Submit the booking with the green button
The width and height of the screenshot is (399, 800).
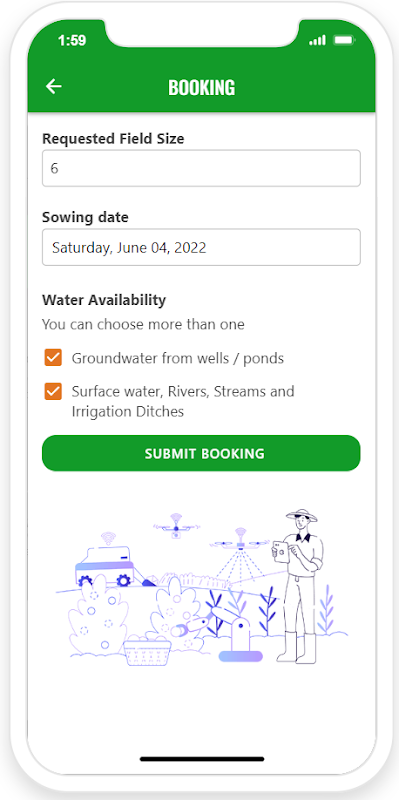tap(201, 453)
